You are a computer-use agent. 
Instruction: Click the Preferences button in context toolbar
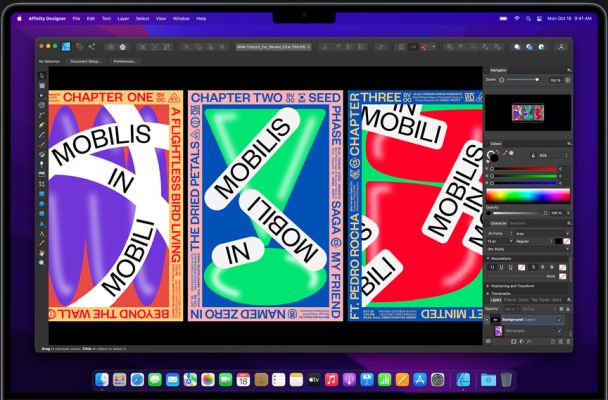click(x=125, y=61)
